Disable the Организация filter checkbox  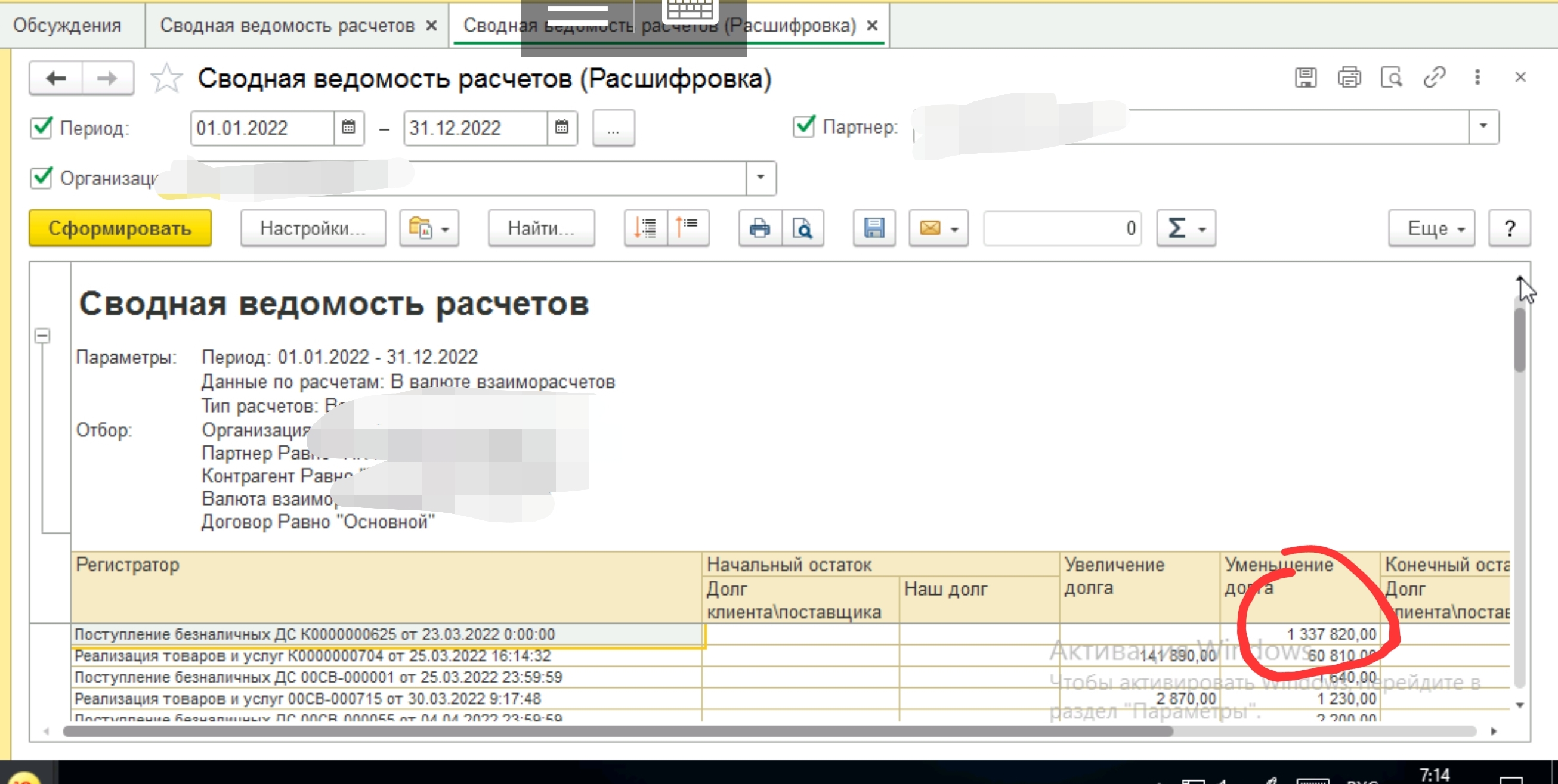tap(42, 178)
